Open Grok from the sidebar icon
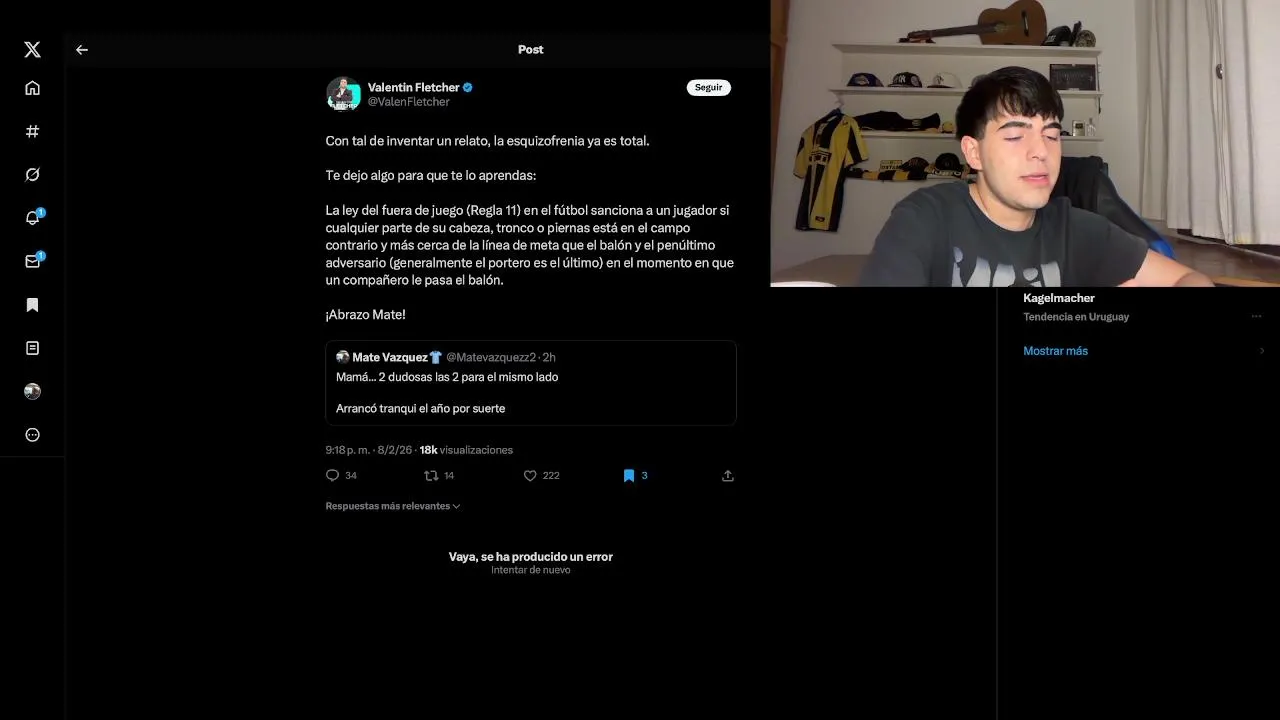 32,175
